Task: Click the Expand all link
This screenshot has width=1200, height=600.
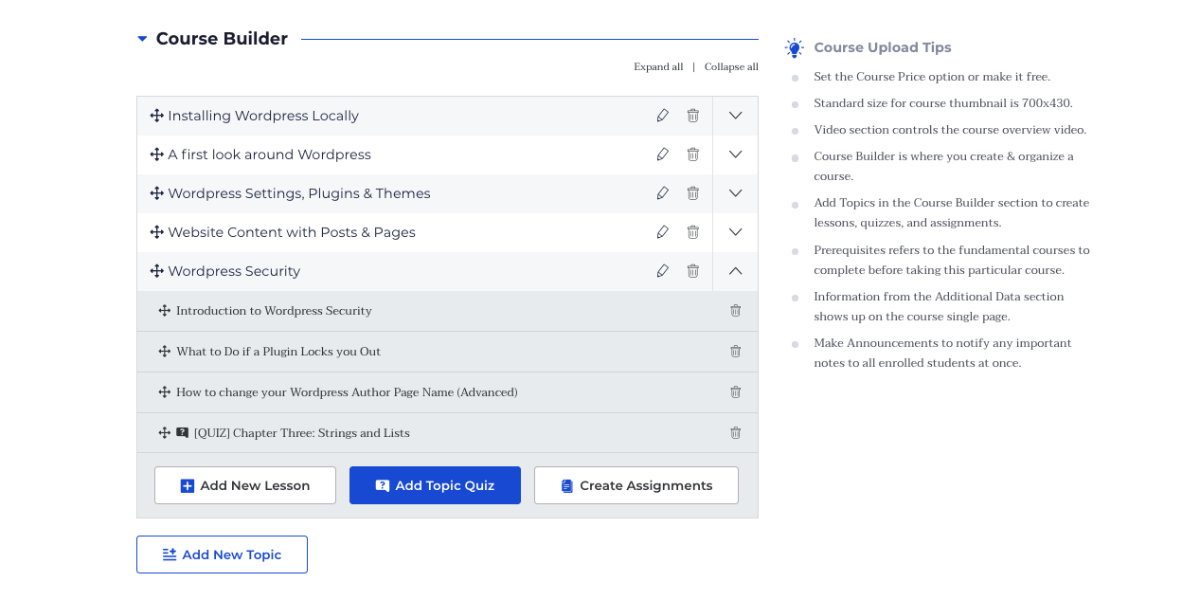Action: 658,67
